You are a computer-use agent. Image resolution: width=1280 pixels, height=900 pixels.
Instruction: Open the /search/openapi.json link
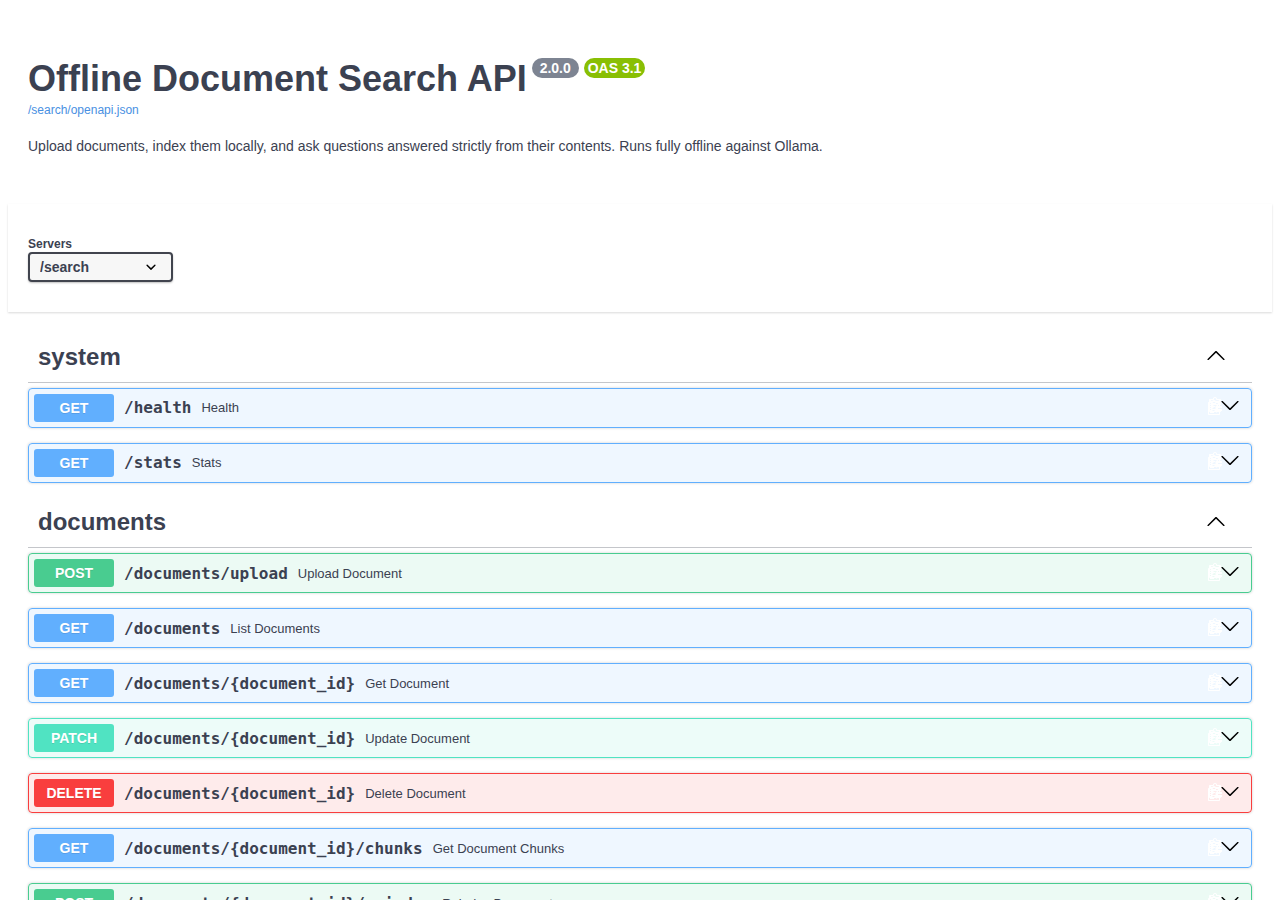click(x=83, y=110)
